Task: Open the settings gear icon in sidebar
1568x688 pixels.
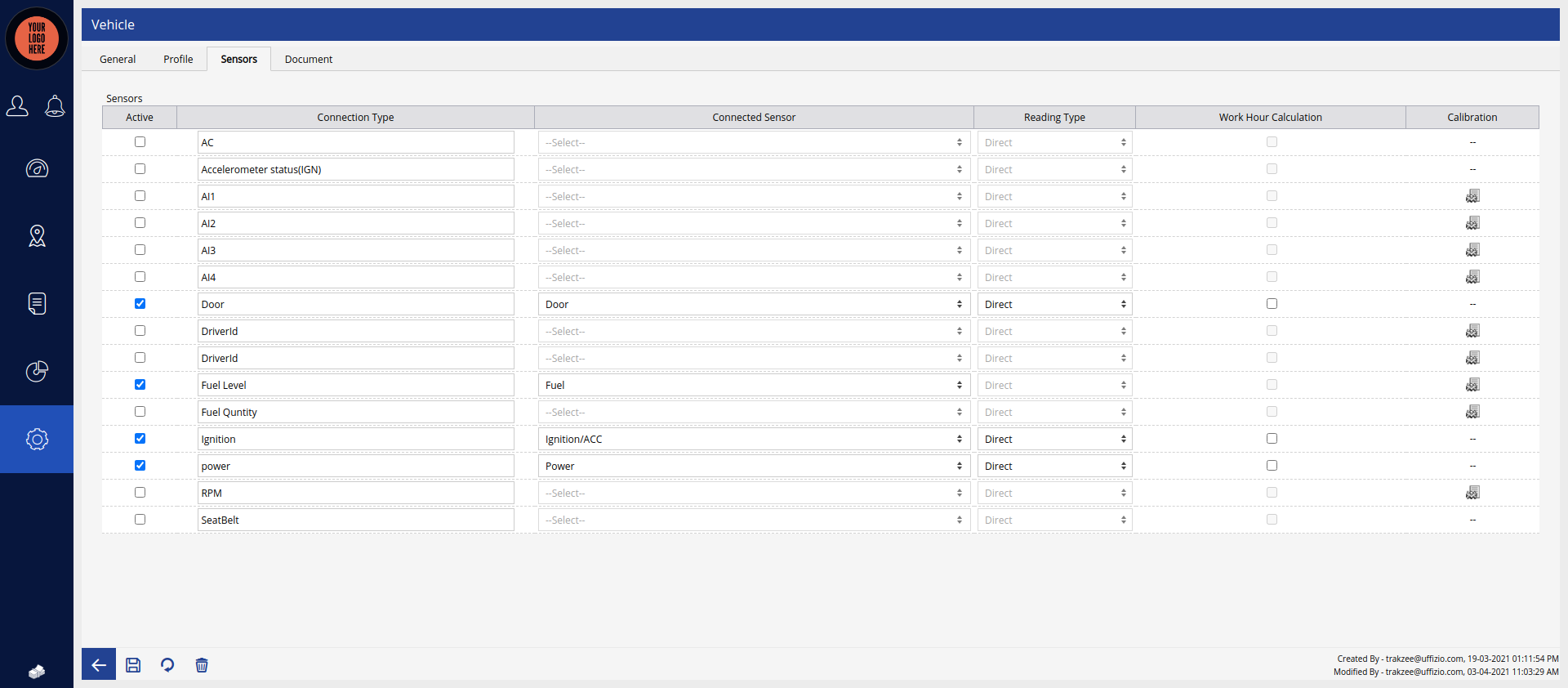Action: tap(37, 439)
